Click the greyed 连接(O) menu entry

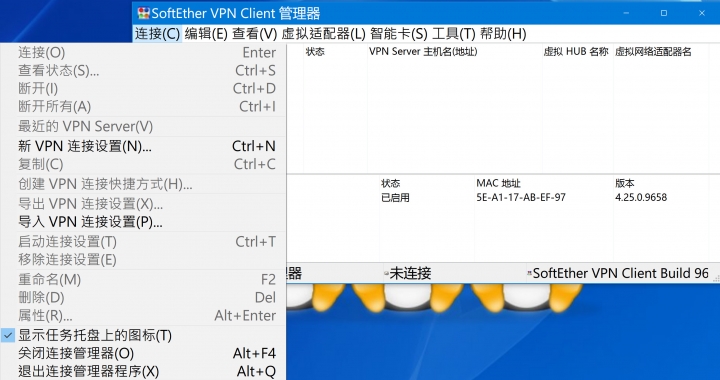(x=143, y=52)
